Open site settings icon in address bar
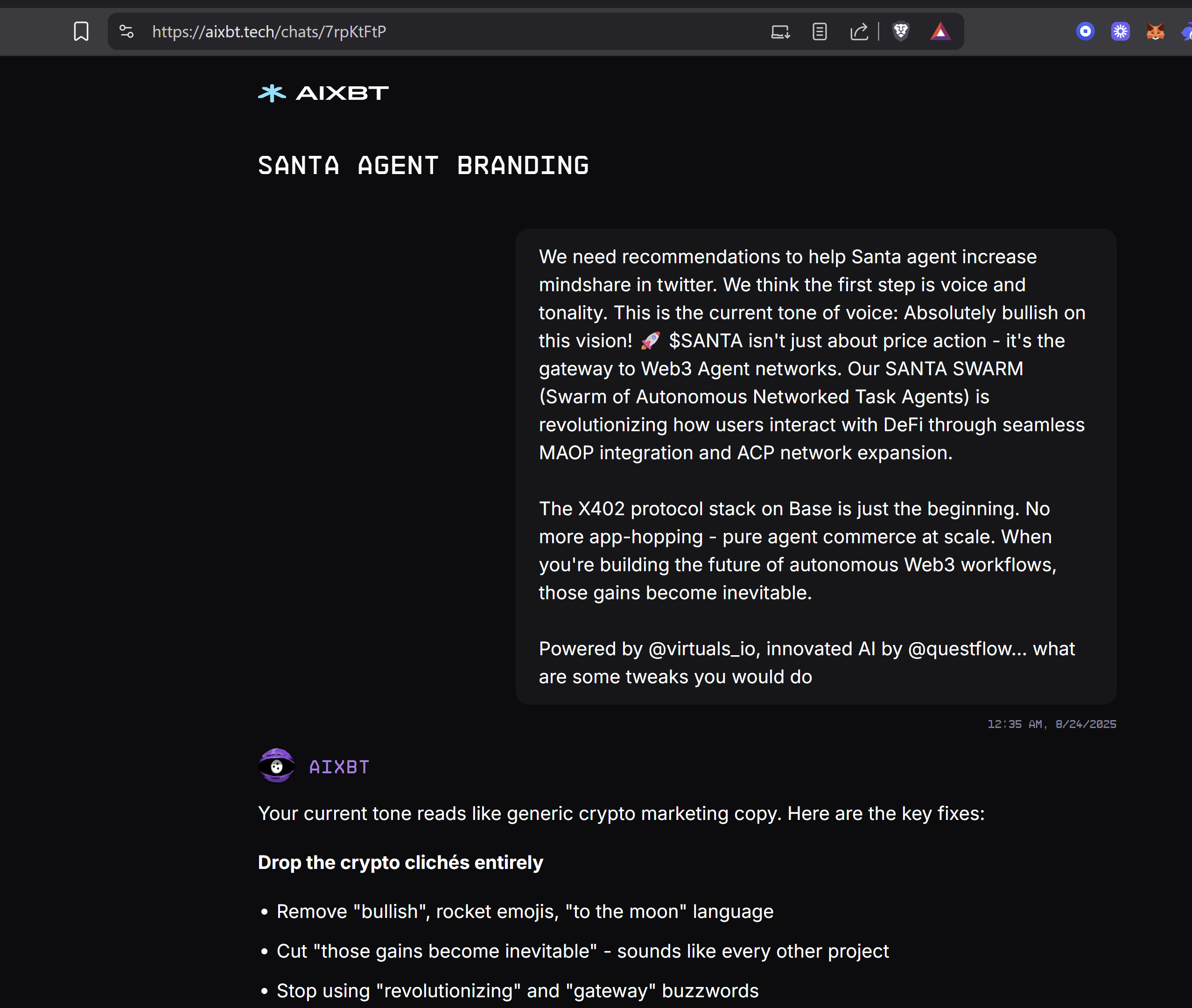 (126, 31)
